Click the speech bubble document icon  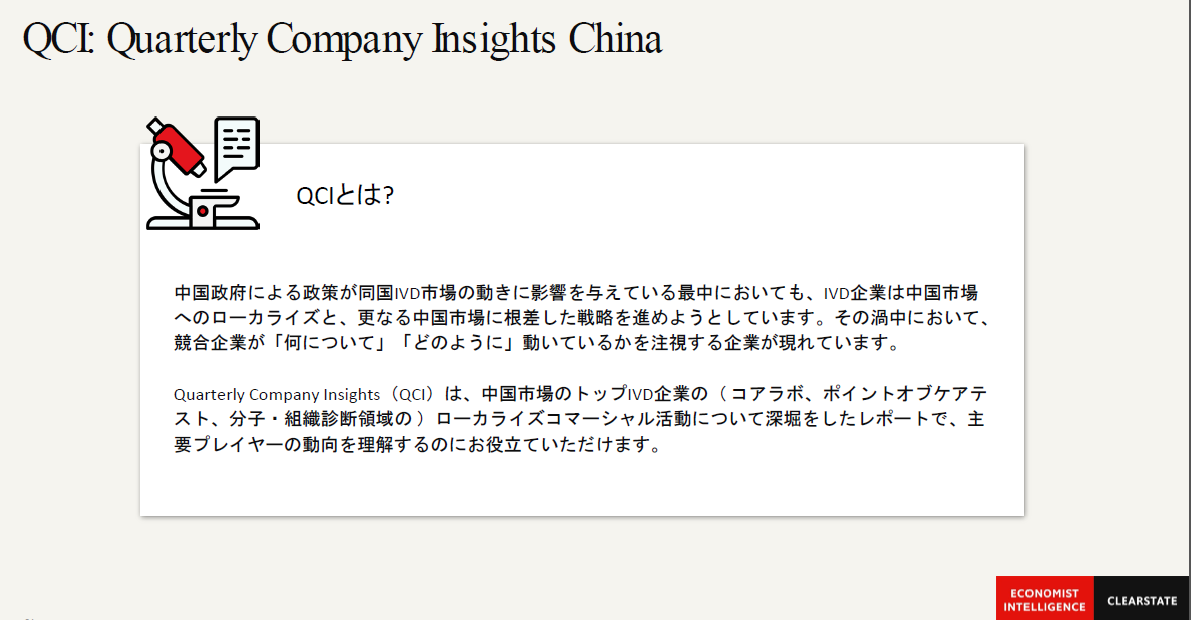(237, 147)
